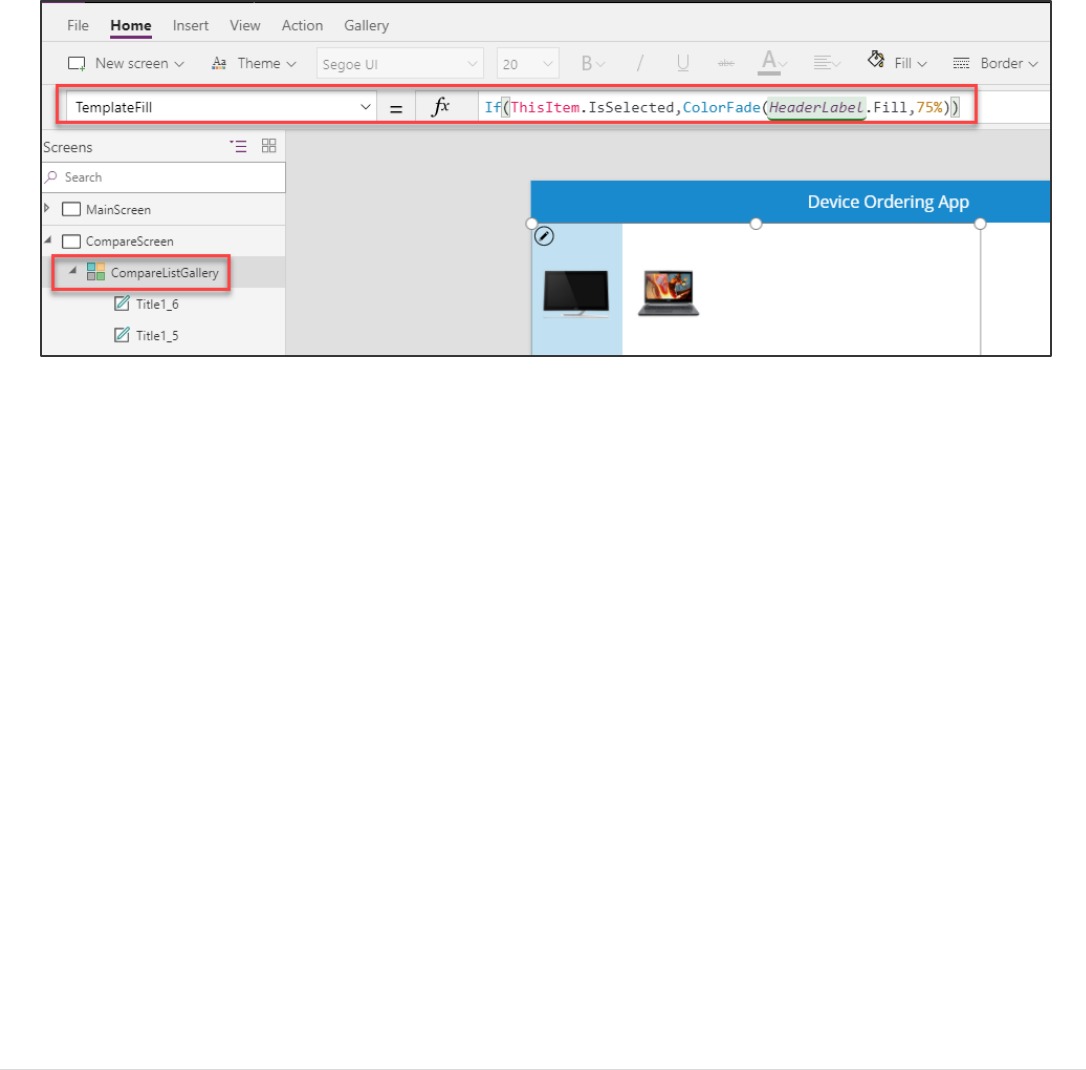1086x1070 pixels.
Task: Switch to tree list view icon
Action: click(238, 146)
